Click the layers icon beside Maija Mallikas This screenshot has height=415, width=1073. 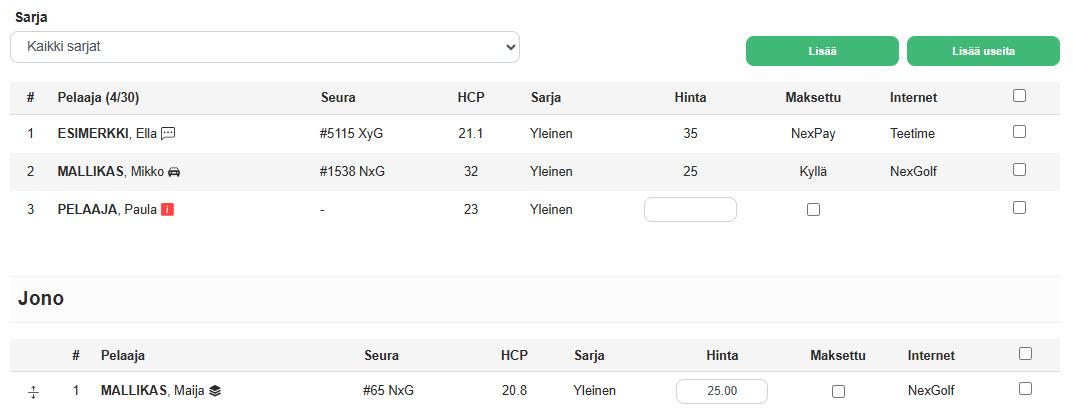pyautogui.click(x=215, y=391)
